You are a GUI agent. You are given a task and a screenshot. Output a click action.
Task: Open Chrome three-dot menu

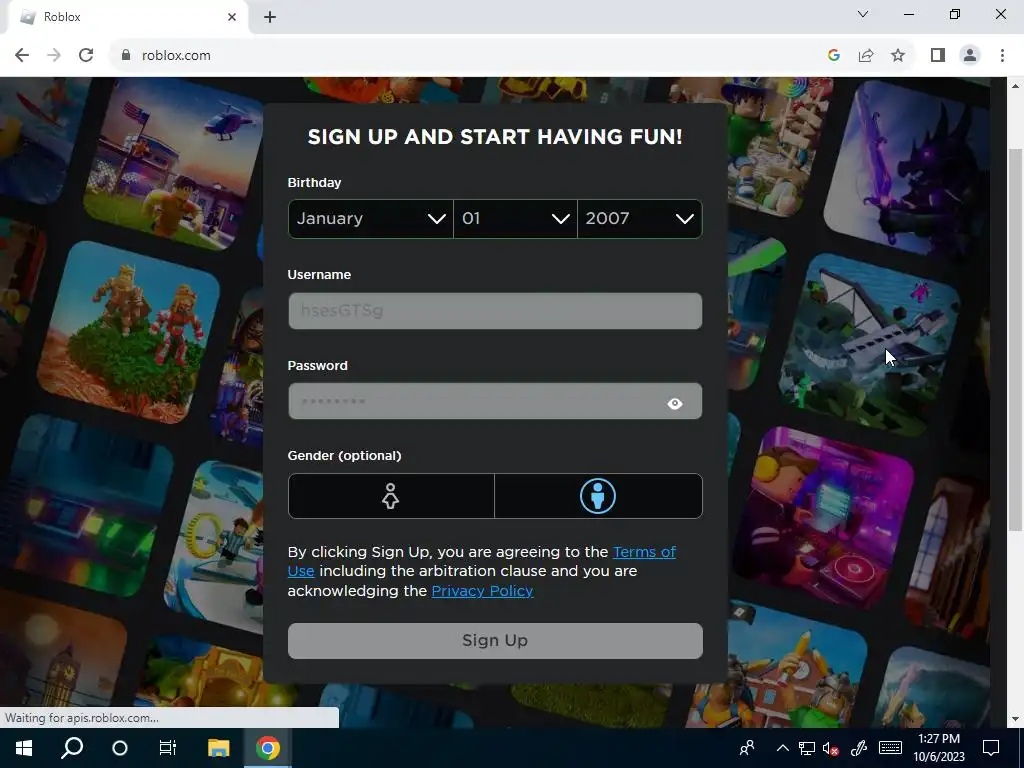1002,56
